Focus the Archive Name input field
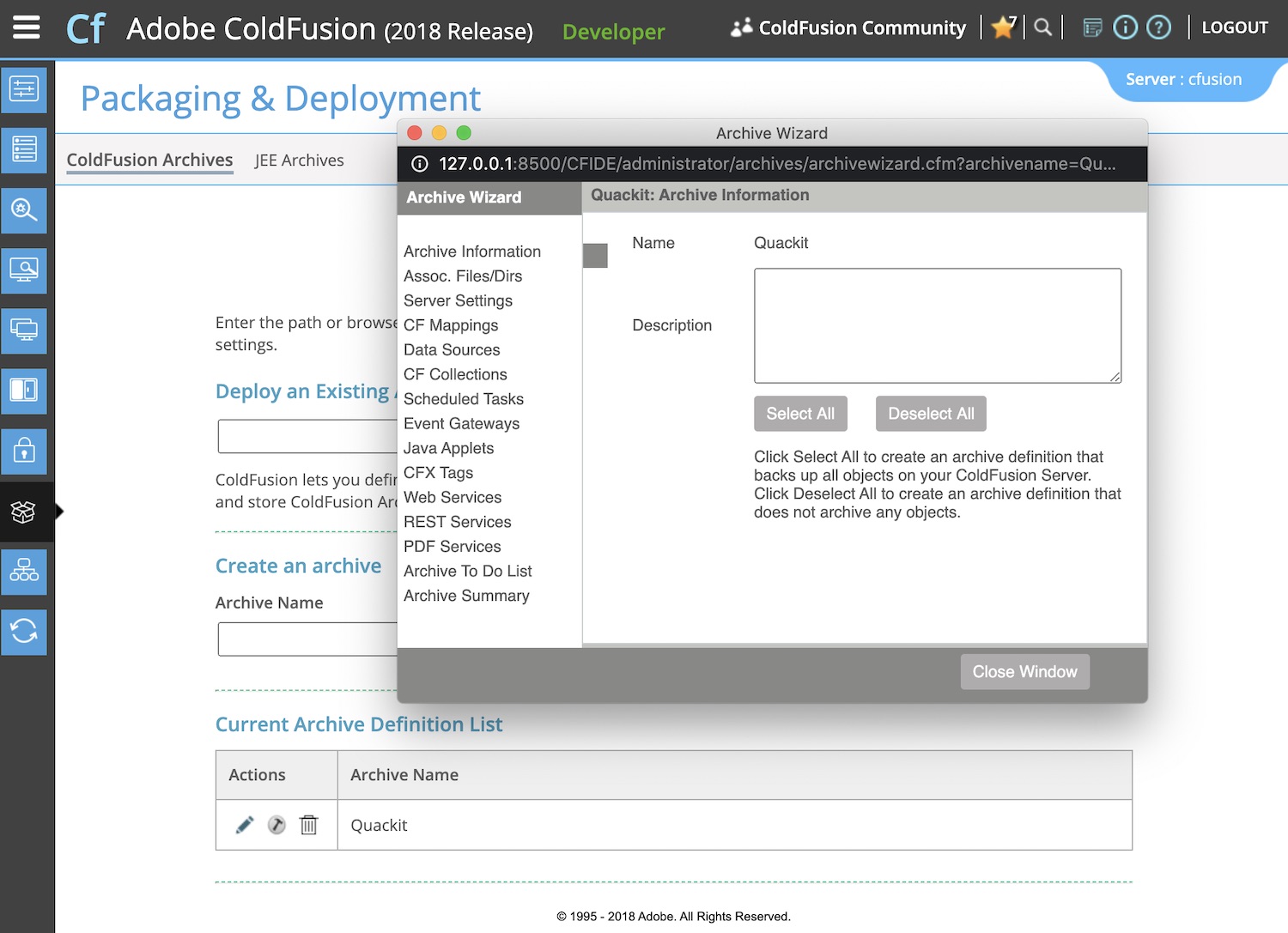 pos(307,639)
